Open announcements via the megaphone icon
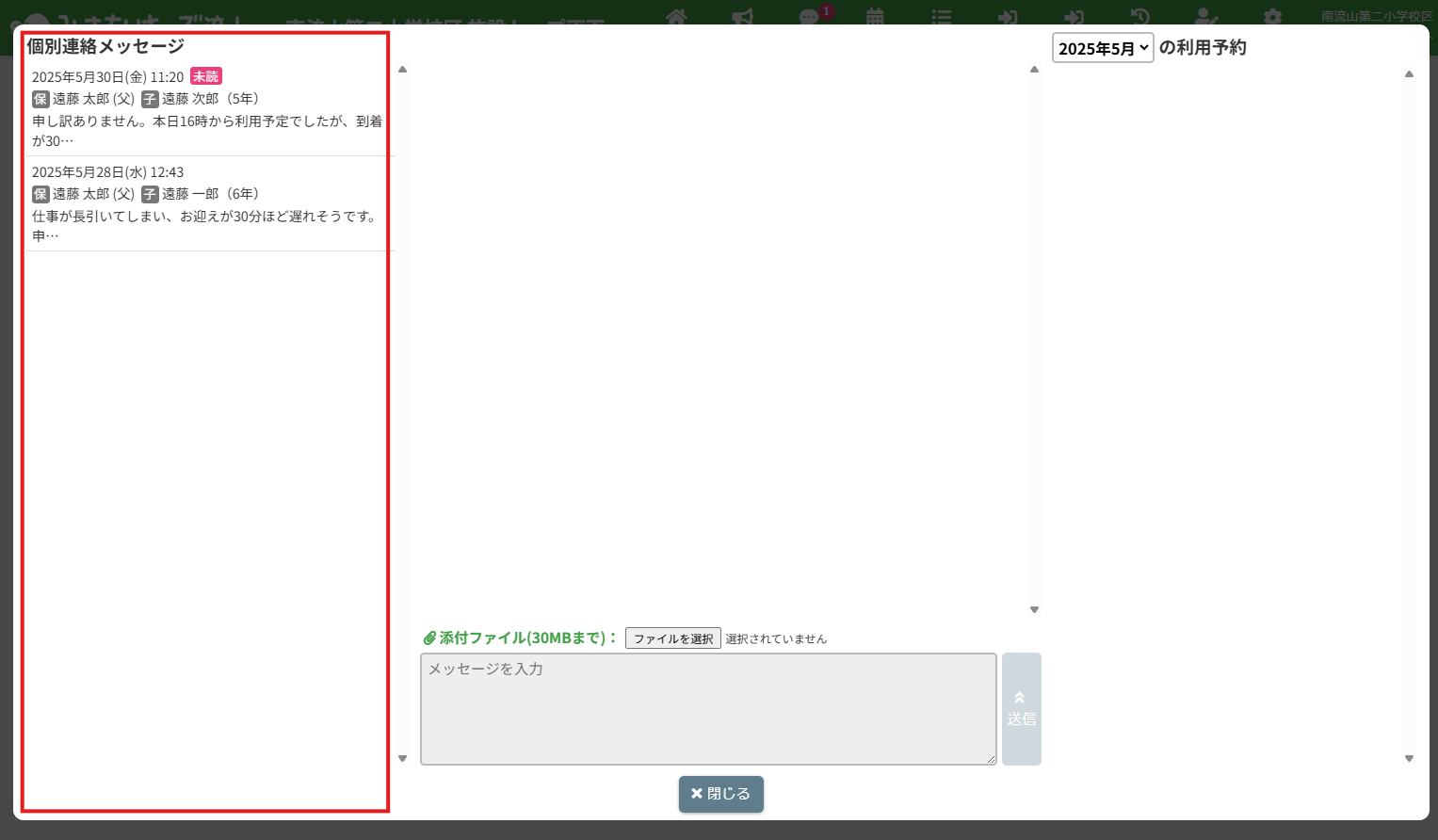The image size is (1438, 840). pyautogui.click(x=743, y=17)
